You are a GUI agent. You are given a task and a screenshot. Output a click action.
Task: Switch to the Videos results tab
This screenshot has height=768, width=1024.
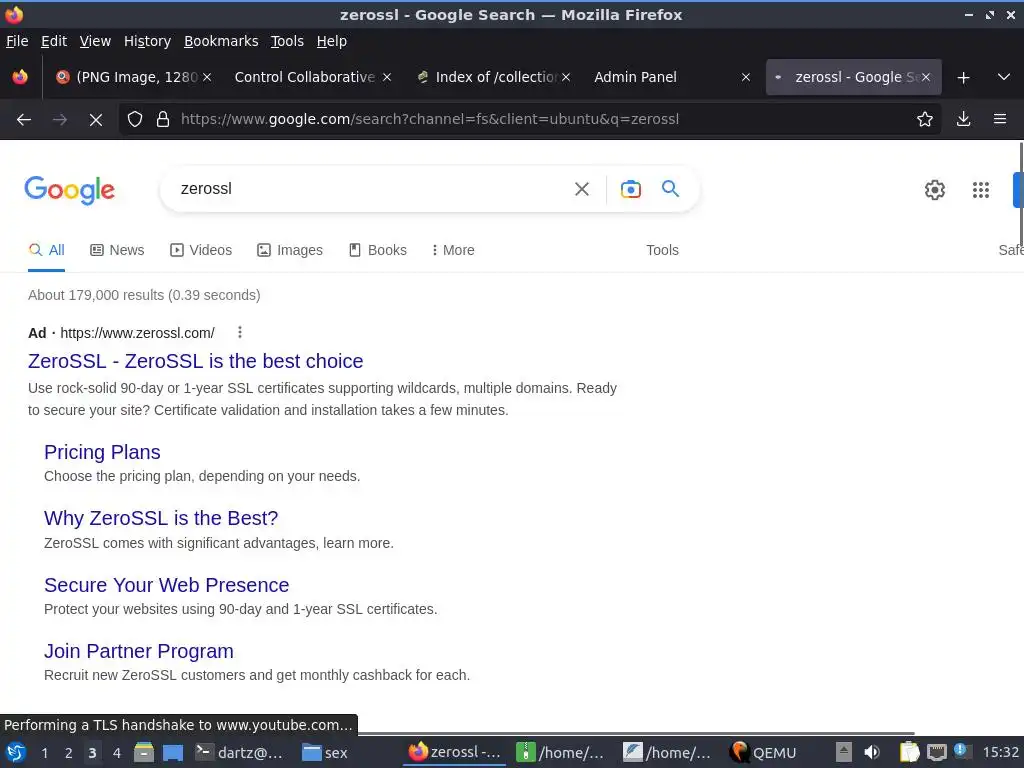200,250
